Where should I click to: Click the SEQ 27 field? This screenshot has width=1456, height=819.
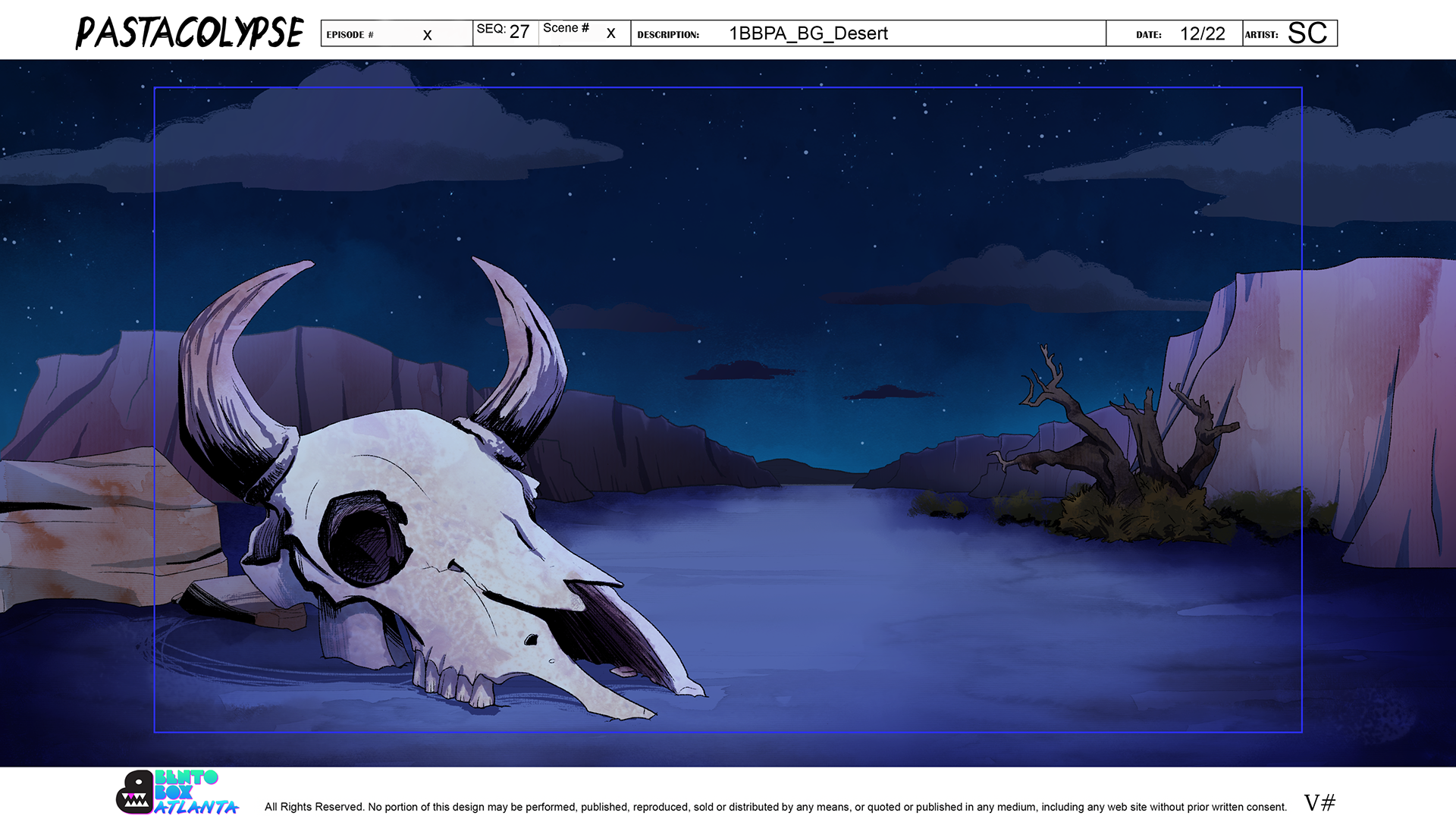pos(504,33)
